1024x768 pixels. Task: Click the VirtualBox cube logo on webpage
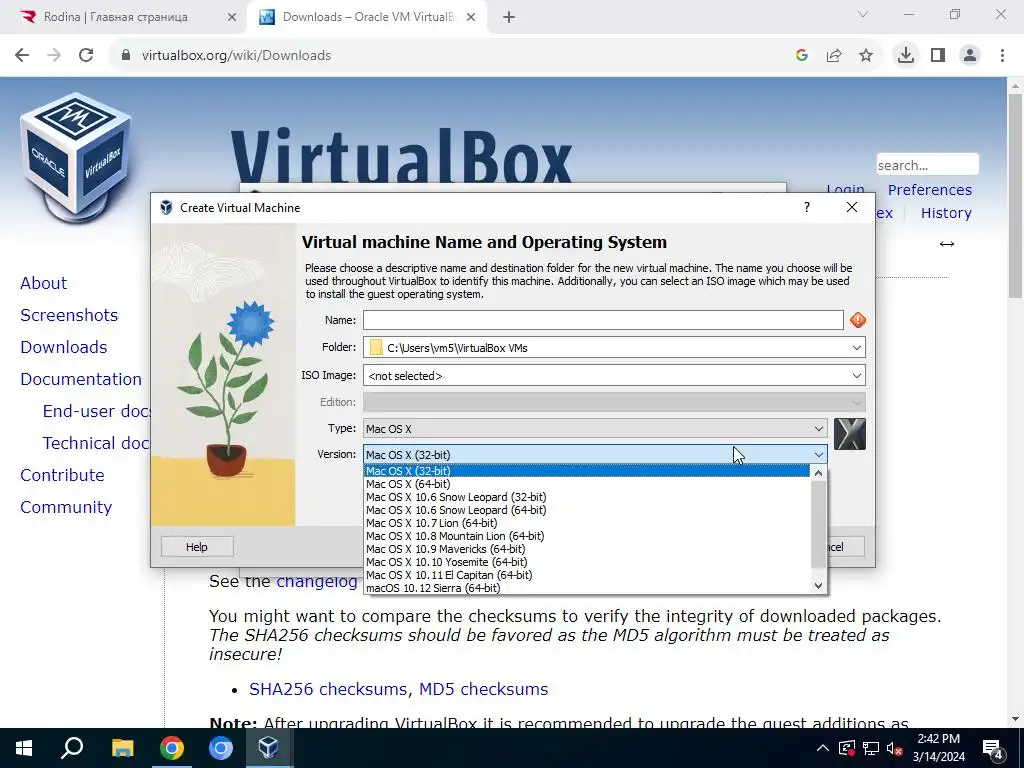[x=76, y=157]
